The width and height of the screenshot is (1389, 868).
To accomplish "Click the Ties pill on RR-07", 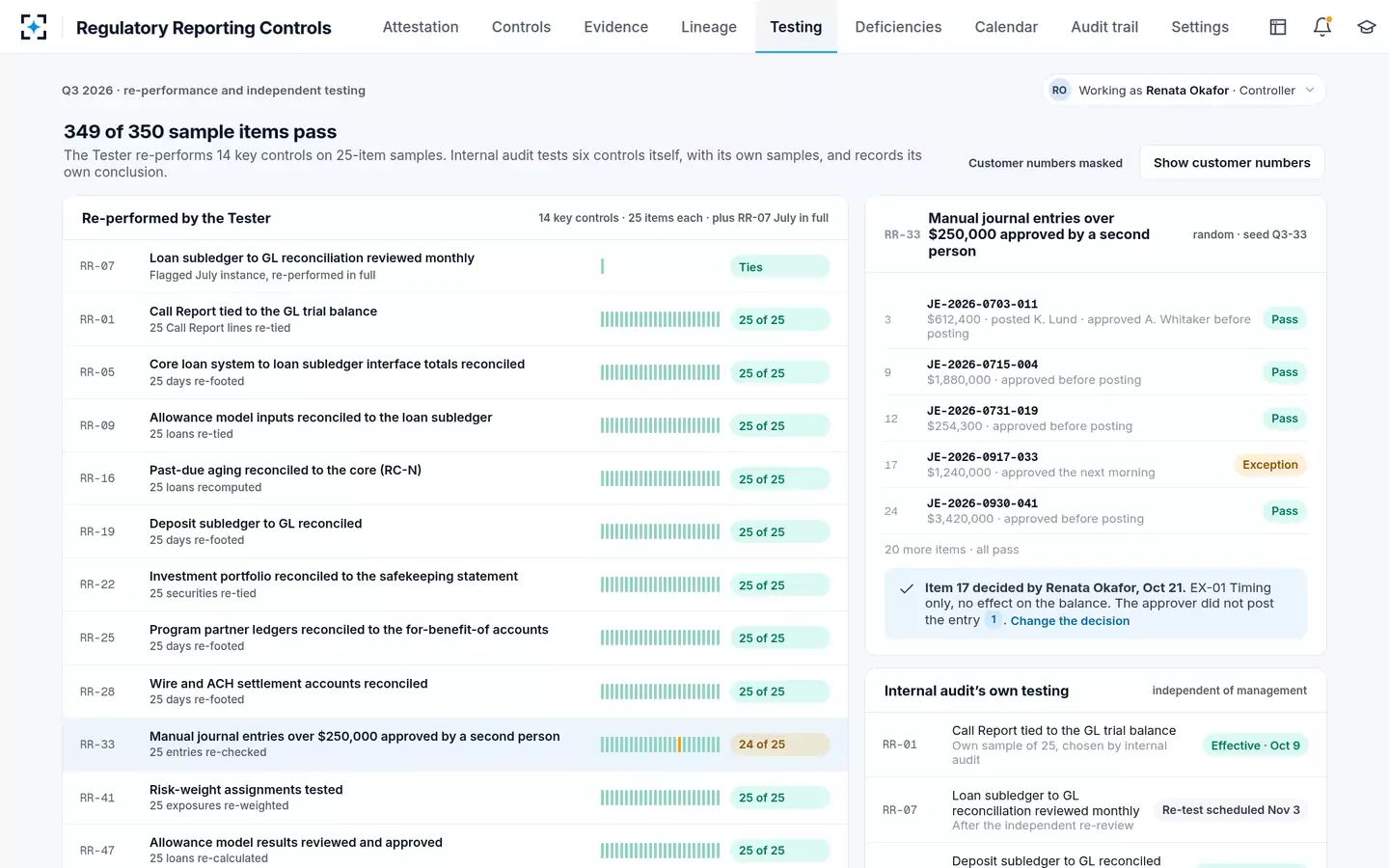I will pos(779,267).
